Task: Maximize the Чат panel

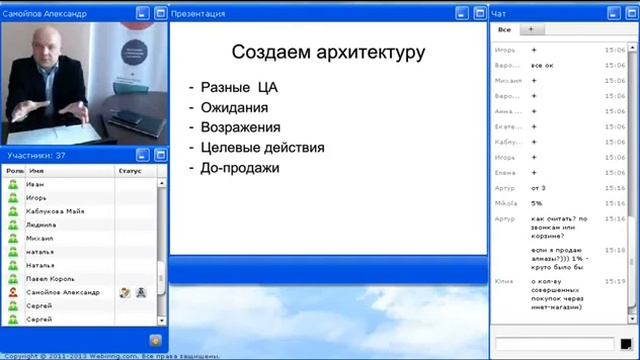Action: (631, 13)
